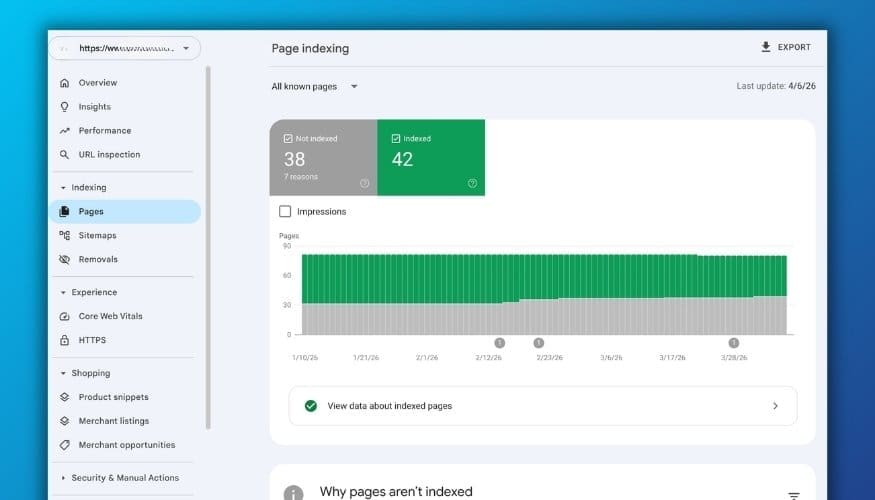875x500 pixels.
Task: Open Merchant opportunities report
Action: [x=127, y=445]
